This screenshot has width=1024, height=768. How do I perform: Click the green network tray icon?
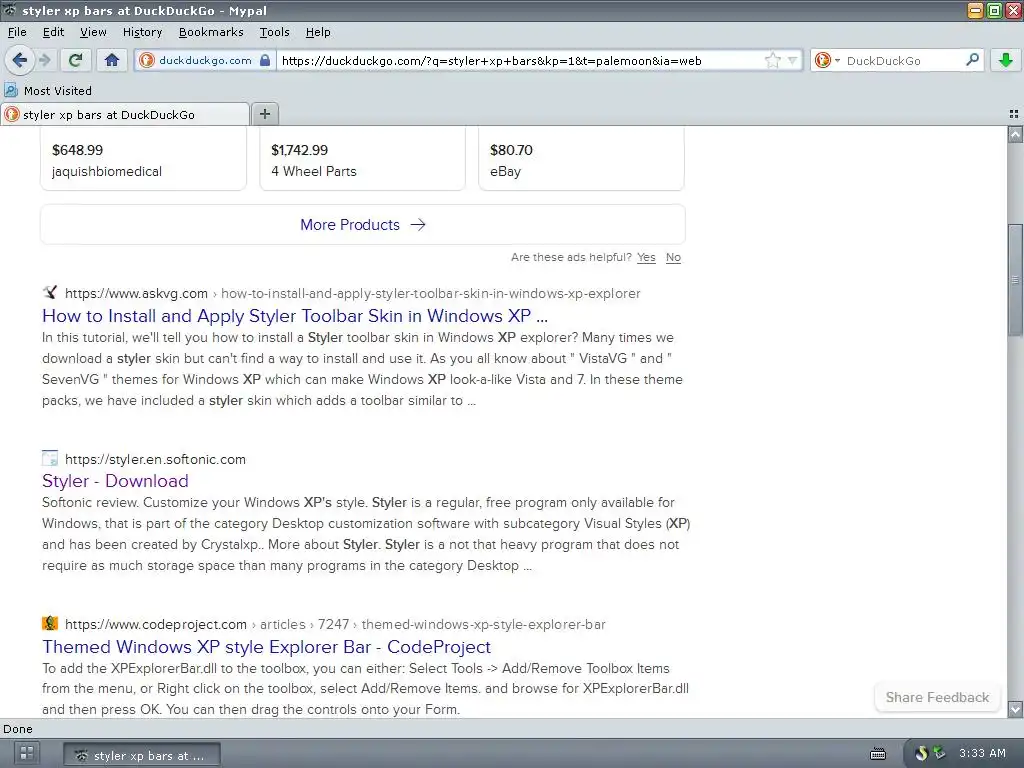(x=940, y=753)
